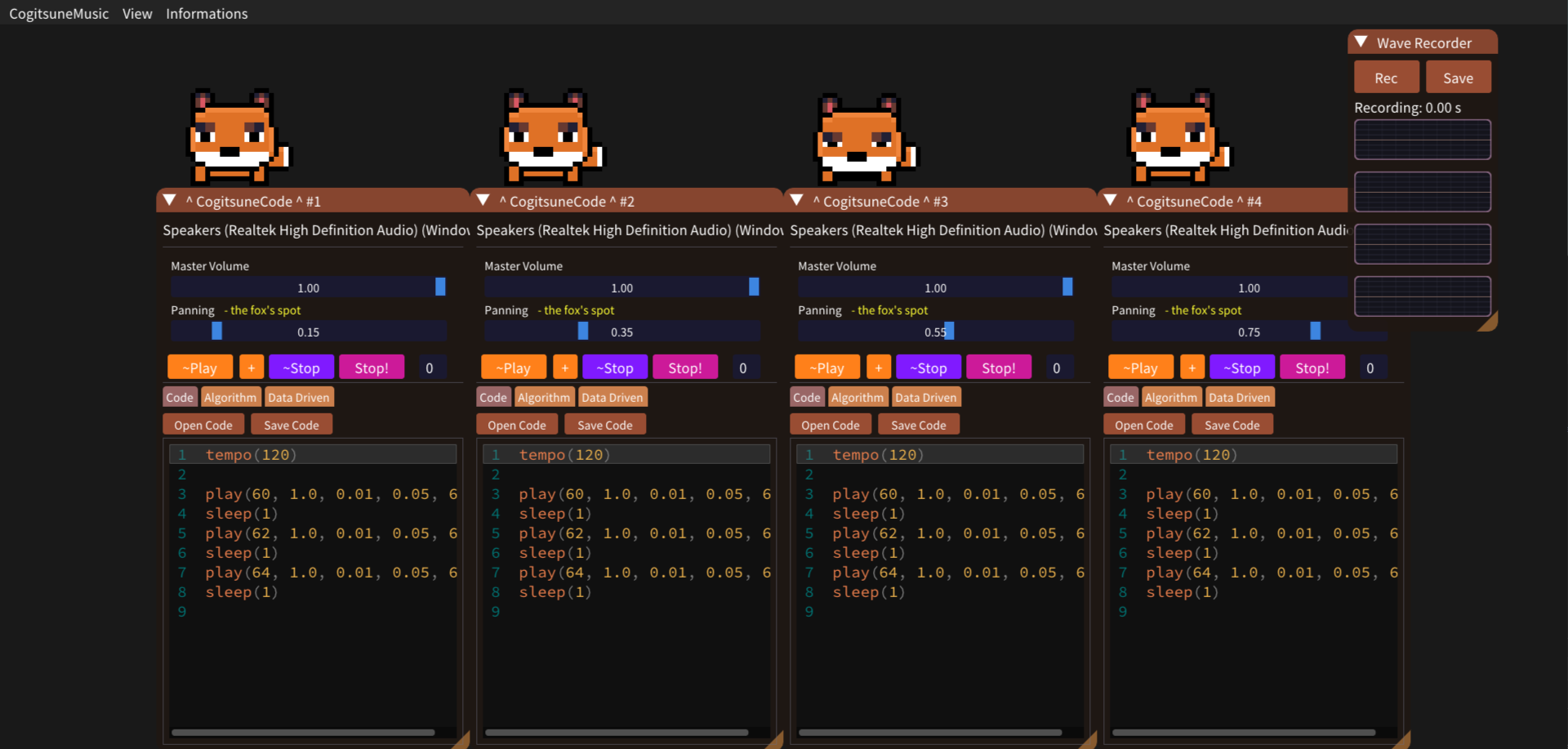Click the fox sprite above CogitsuneCode #3
The width and height of the screenshot is (1568, 749).
[x=866, y=139]
